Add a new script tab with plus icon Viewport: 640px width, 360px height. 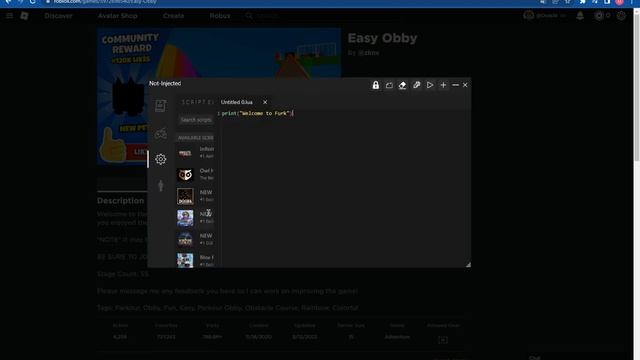[443, 85]
